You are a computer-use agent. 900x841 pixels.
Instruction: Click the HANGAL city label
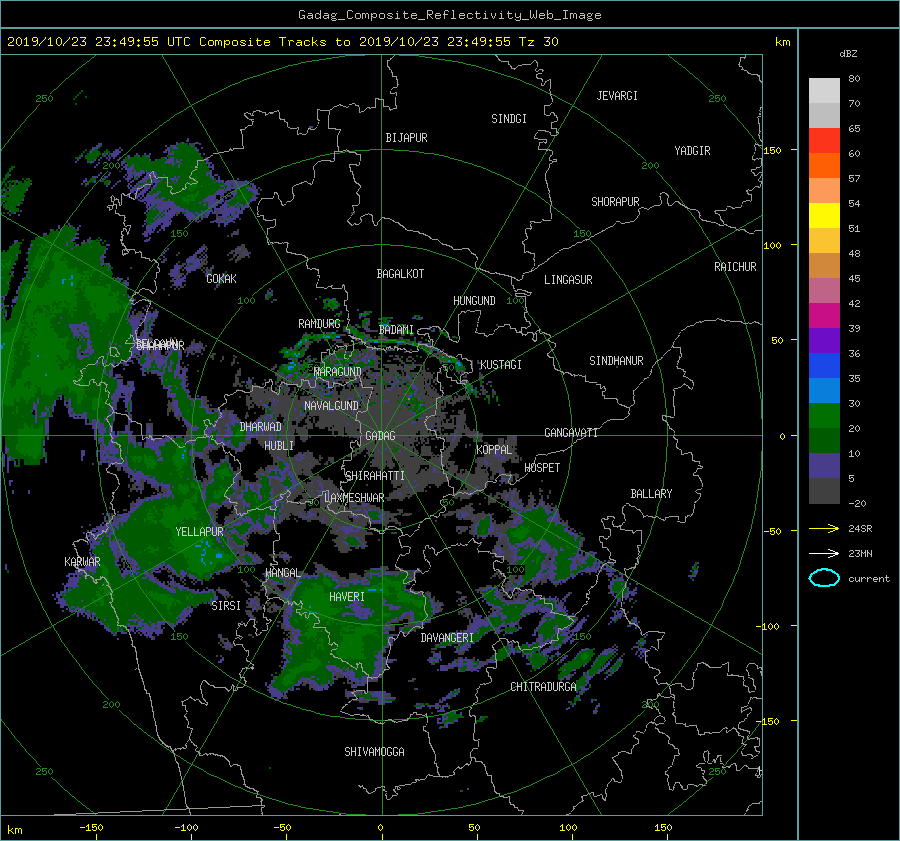(x=283, y=573)
